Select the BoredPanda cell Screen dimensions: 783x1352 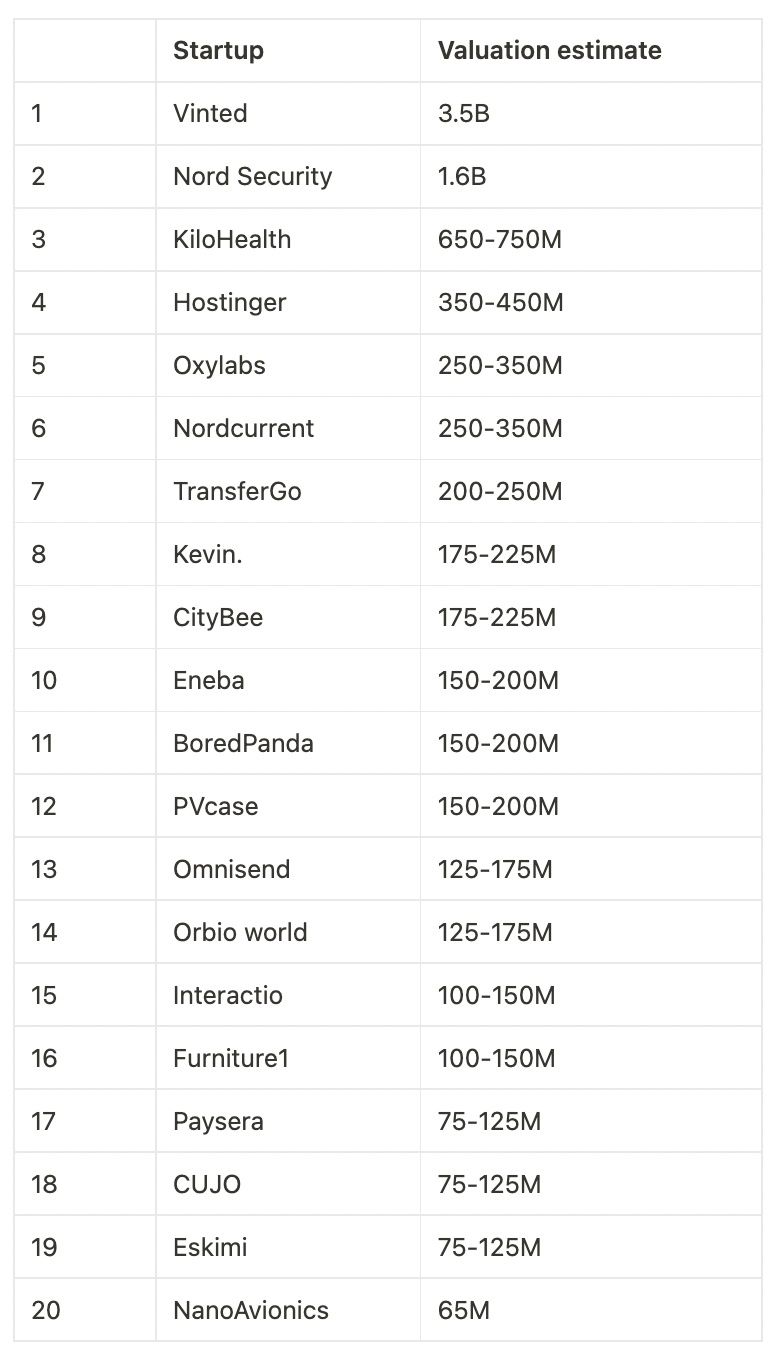coord(243,743)
